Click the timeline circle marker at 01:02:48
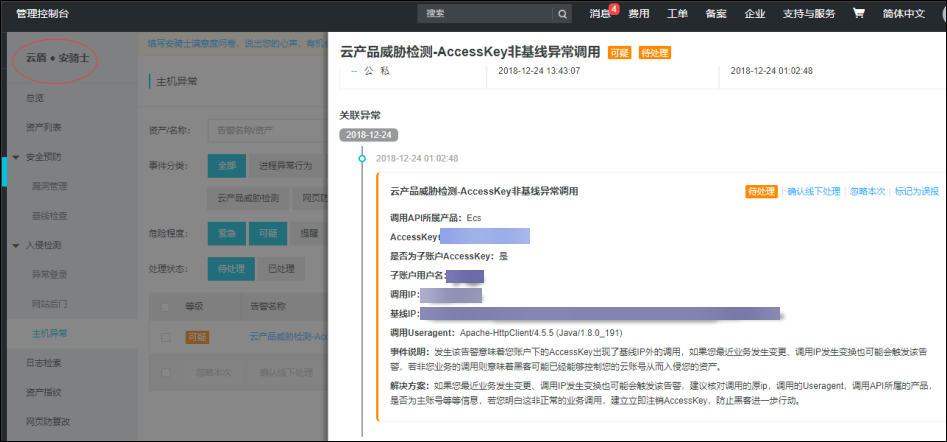This screenshot has height=442, width=947. [x=361, y=158]
